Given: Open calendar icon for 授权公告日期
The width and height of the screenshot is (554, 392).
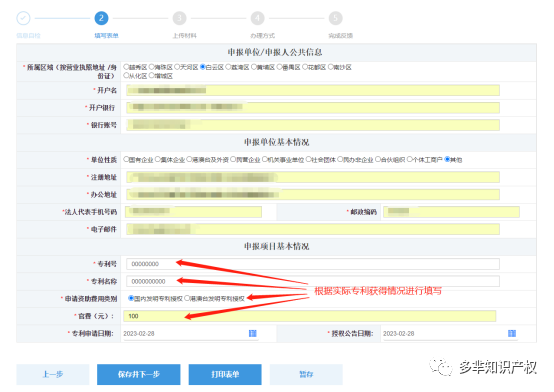Looking at the screenshot, I should pyautogui.click(x=512, y=333).
